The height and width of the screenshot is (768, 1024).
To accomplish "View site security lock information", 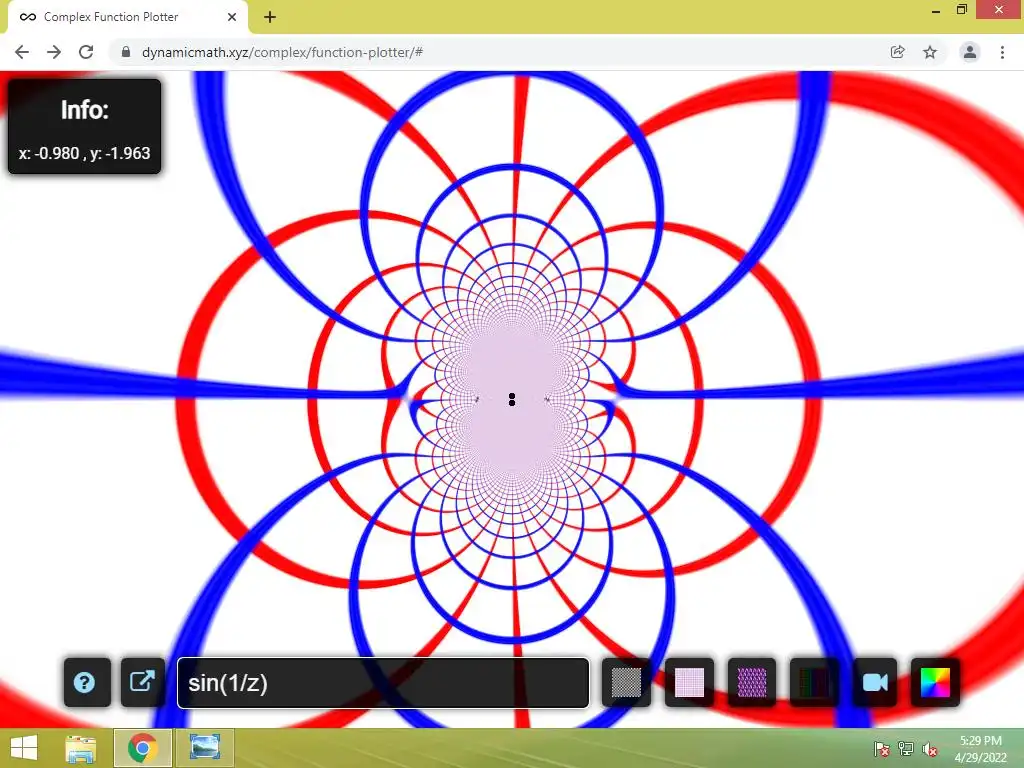I will [126, 52].
